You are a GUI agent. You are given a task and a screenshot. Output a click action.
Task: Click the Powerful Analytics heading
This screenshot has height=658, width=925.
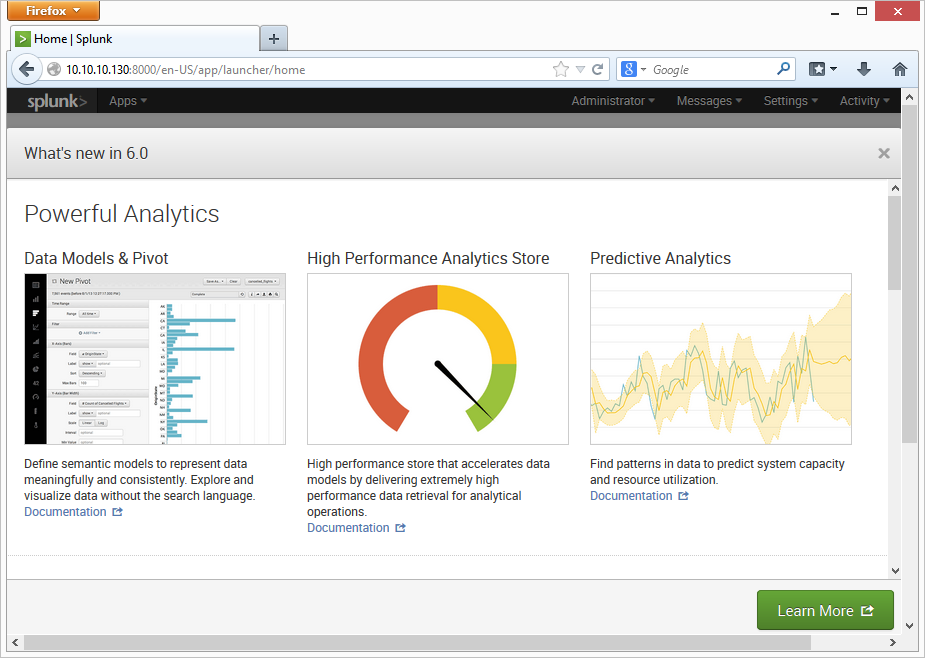click(x=122, y=214)
